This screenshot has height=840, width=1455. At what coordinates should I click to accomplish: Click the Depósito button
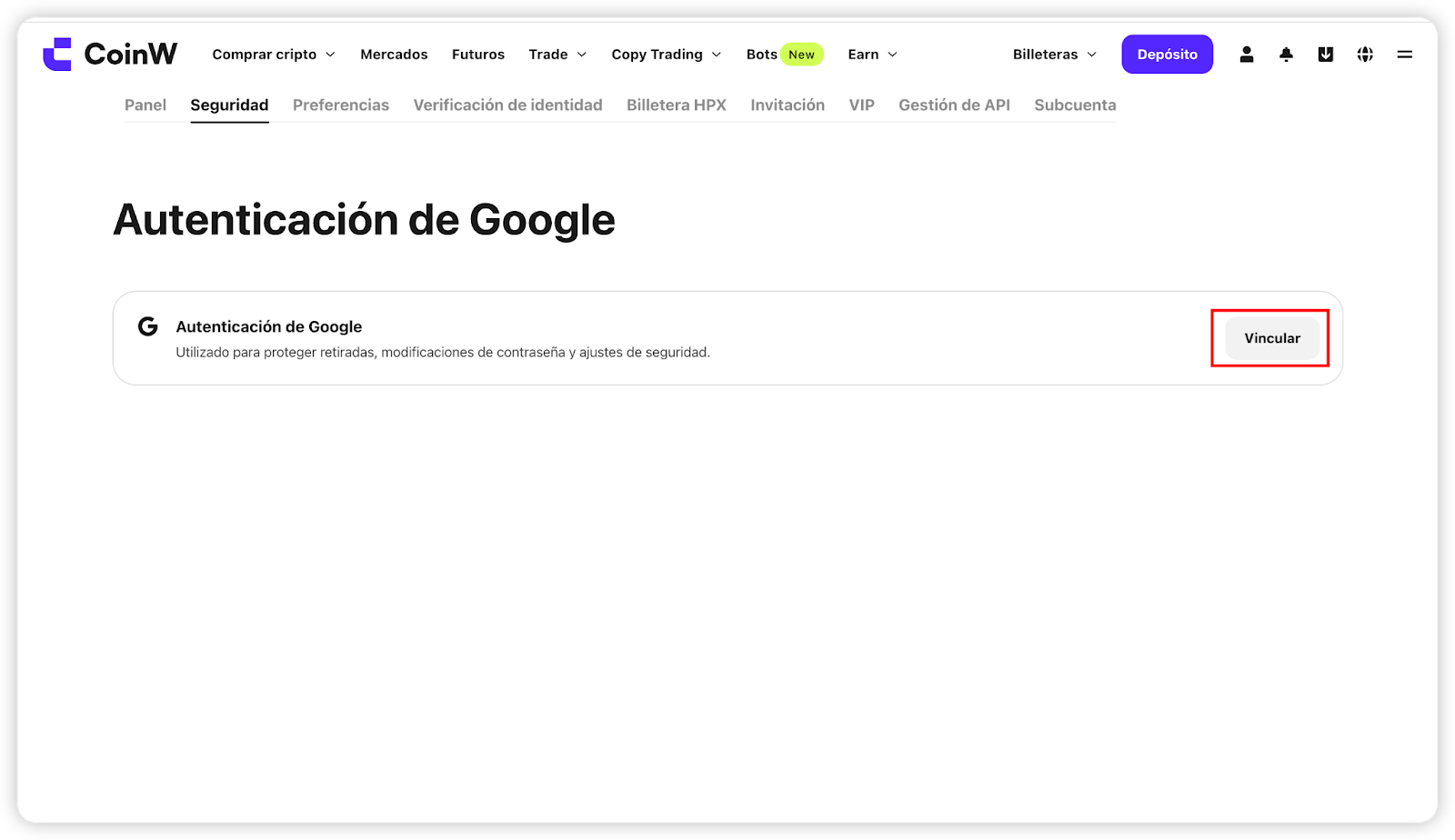[x=1167, y=55]
